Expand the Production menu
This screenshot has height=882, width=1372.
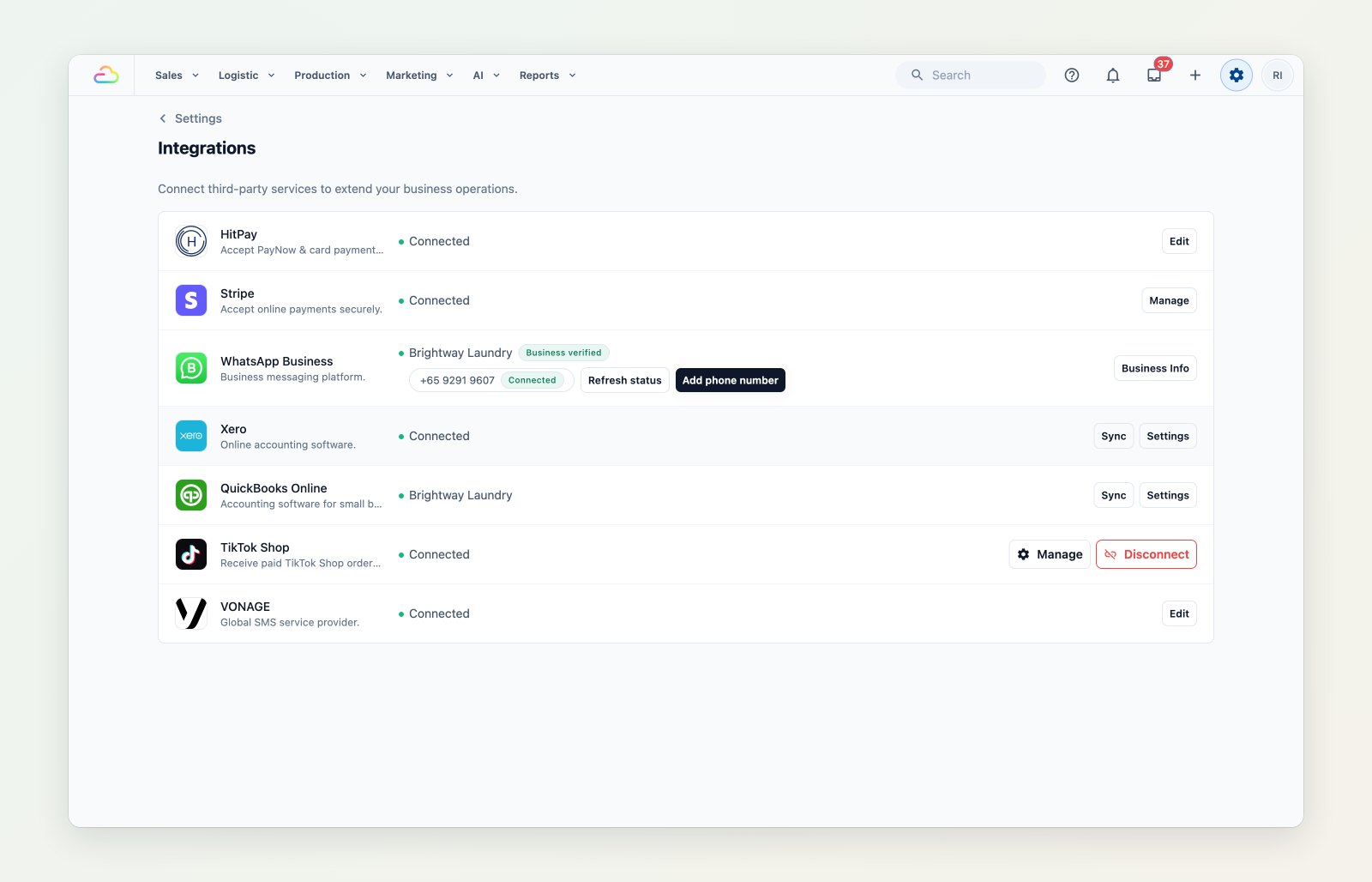pyautogui.click(x=330, y=76)
